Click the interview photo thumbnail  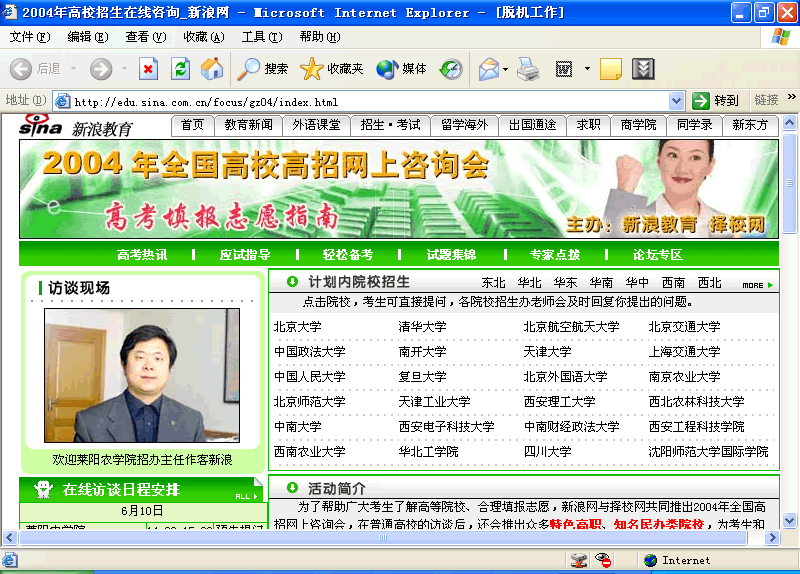click(x=142, y=375)
